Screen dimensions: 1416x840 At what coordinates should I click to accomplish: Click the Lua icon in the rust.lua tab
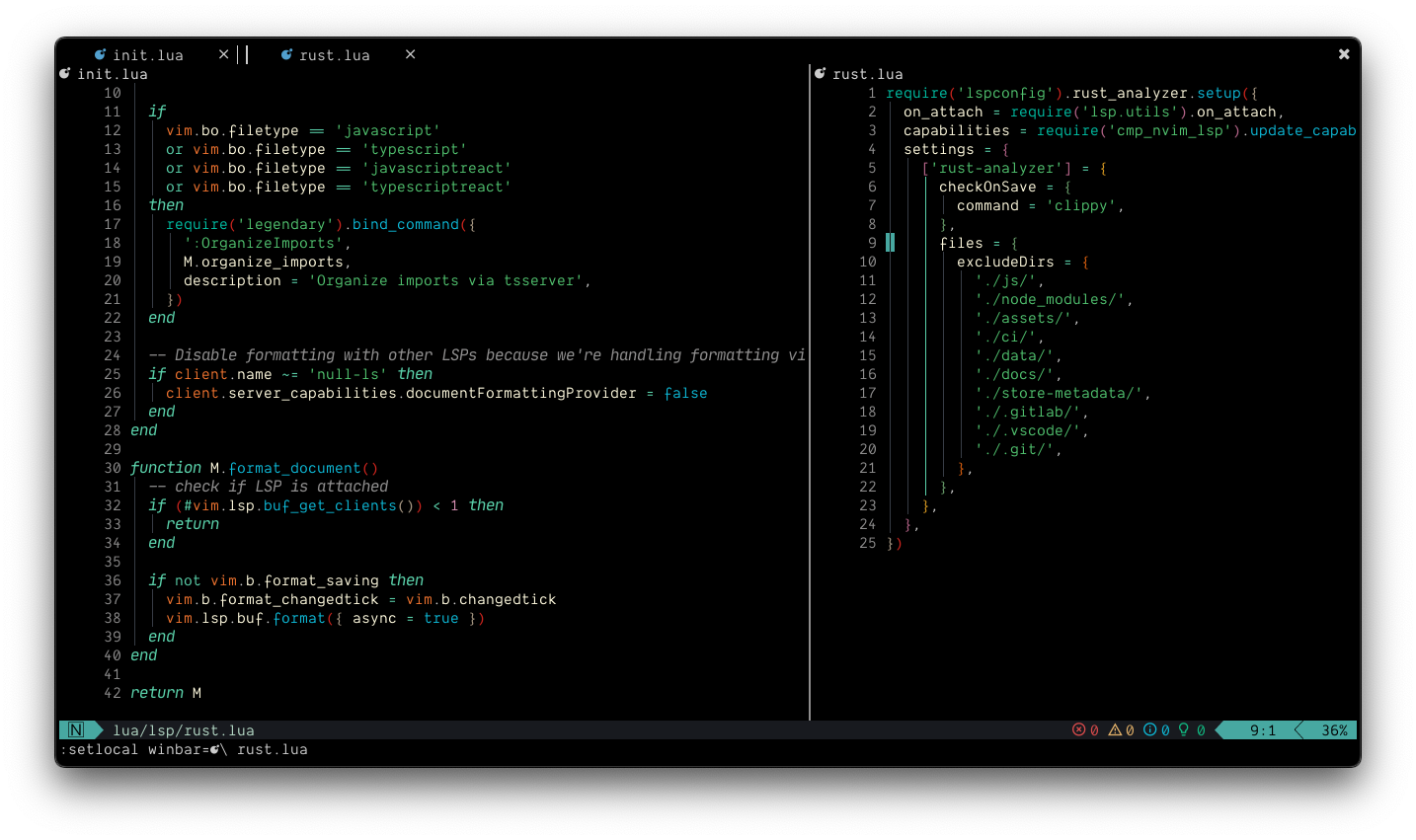(x=286, y=54)
